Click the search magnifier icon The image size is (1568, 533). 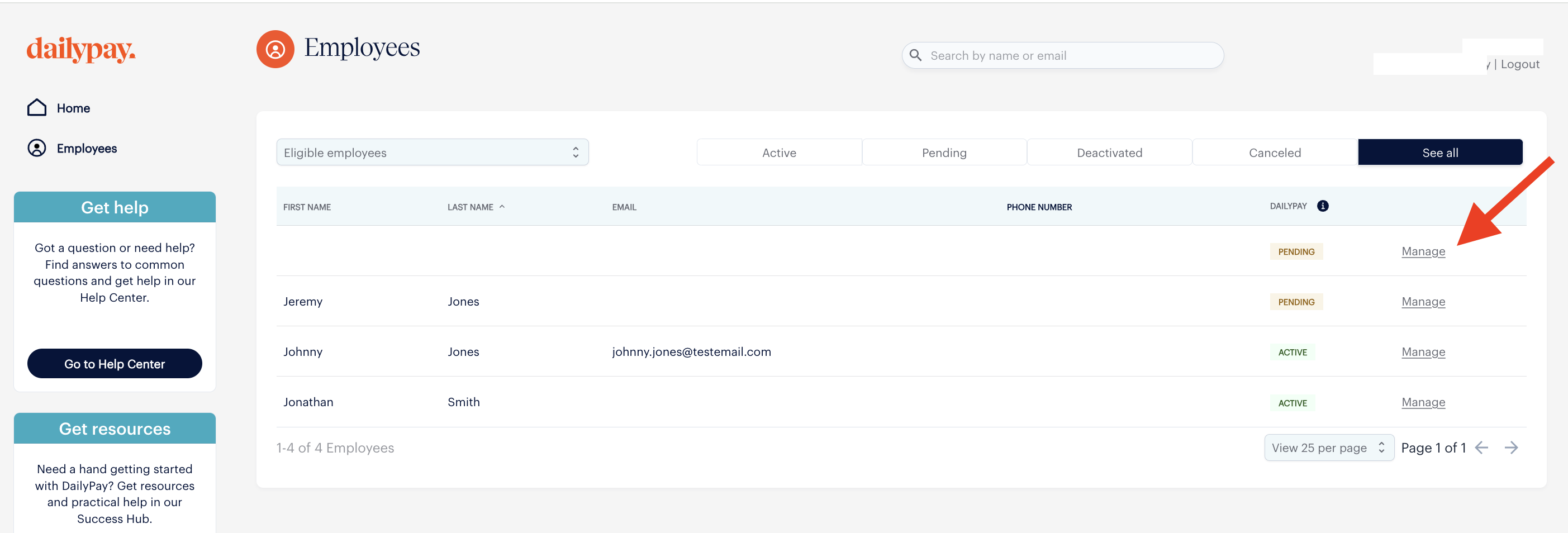[915, 55]
